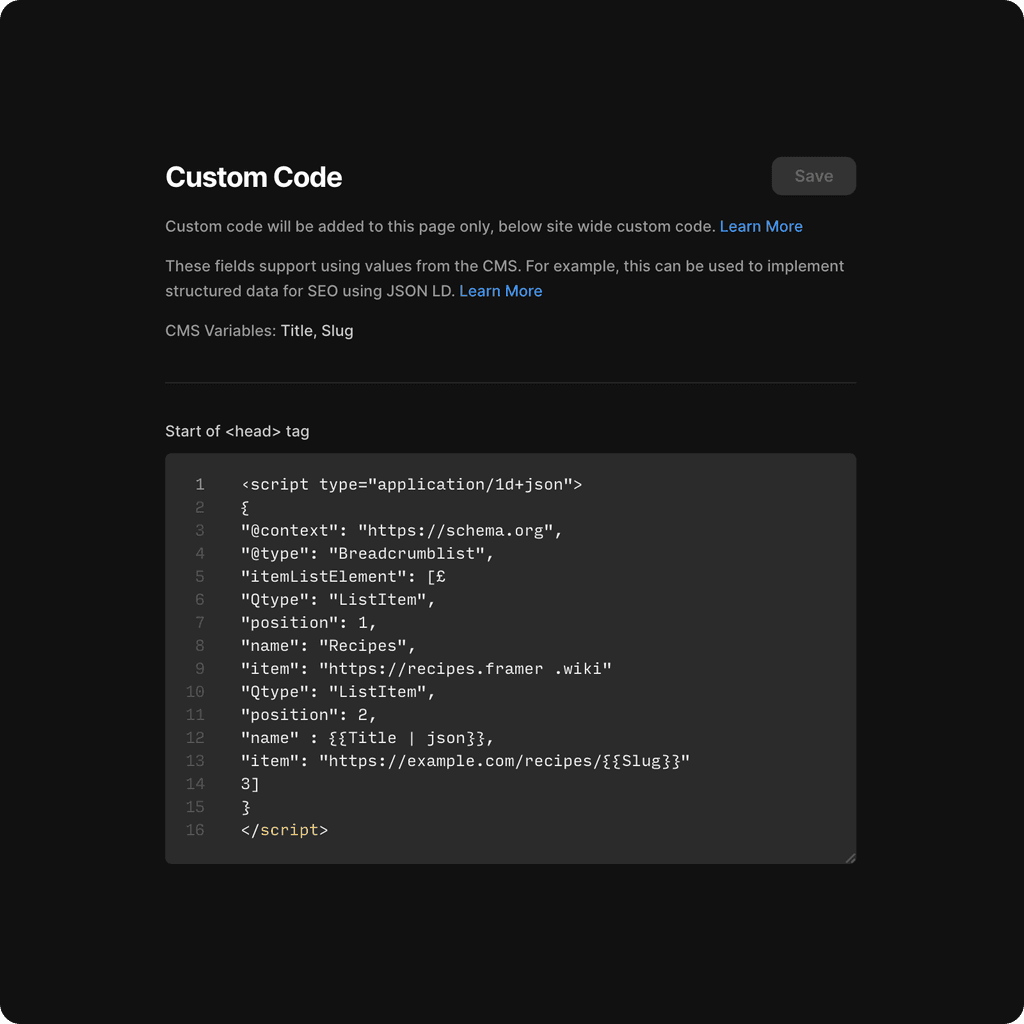Click the Start of head tag label

point(237,431)
